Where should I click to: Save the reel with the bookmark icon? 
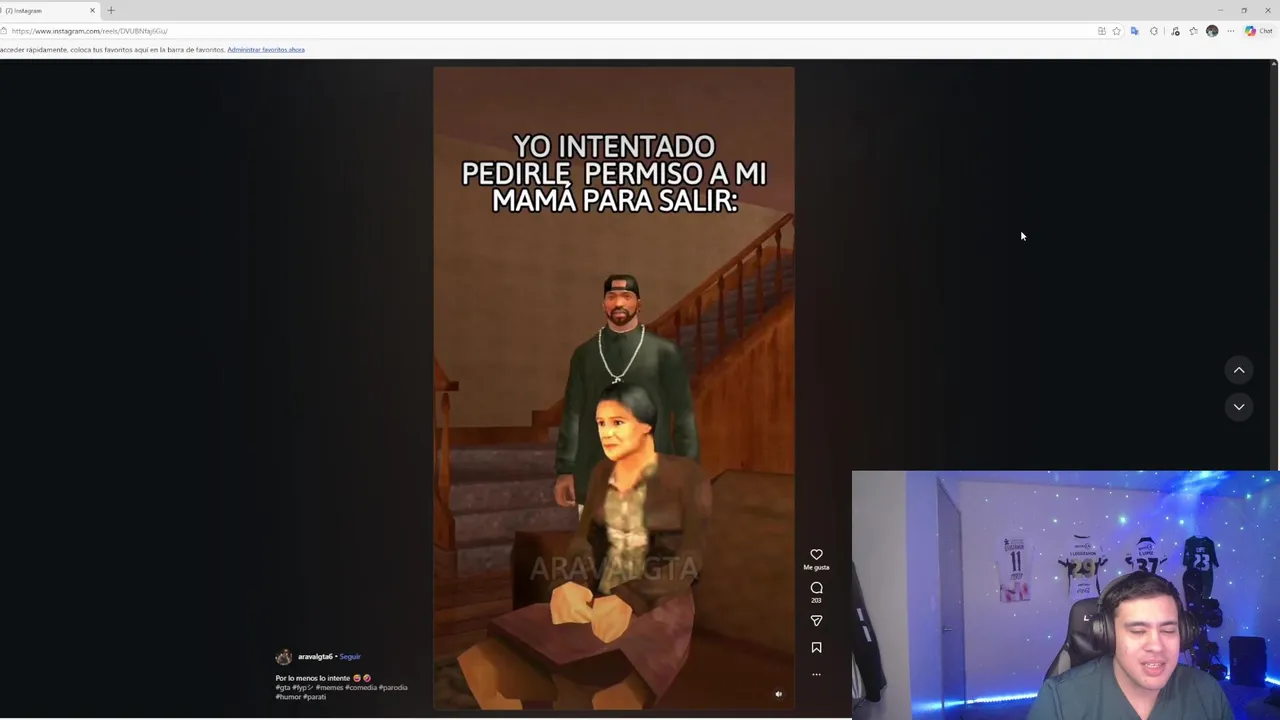coord(816,648)
